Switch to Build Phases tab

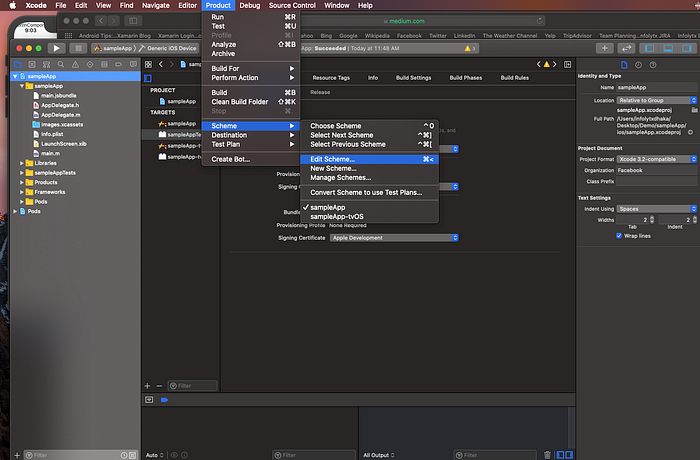[x=466, y=78]
